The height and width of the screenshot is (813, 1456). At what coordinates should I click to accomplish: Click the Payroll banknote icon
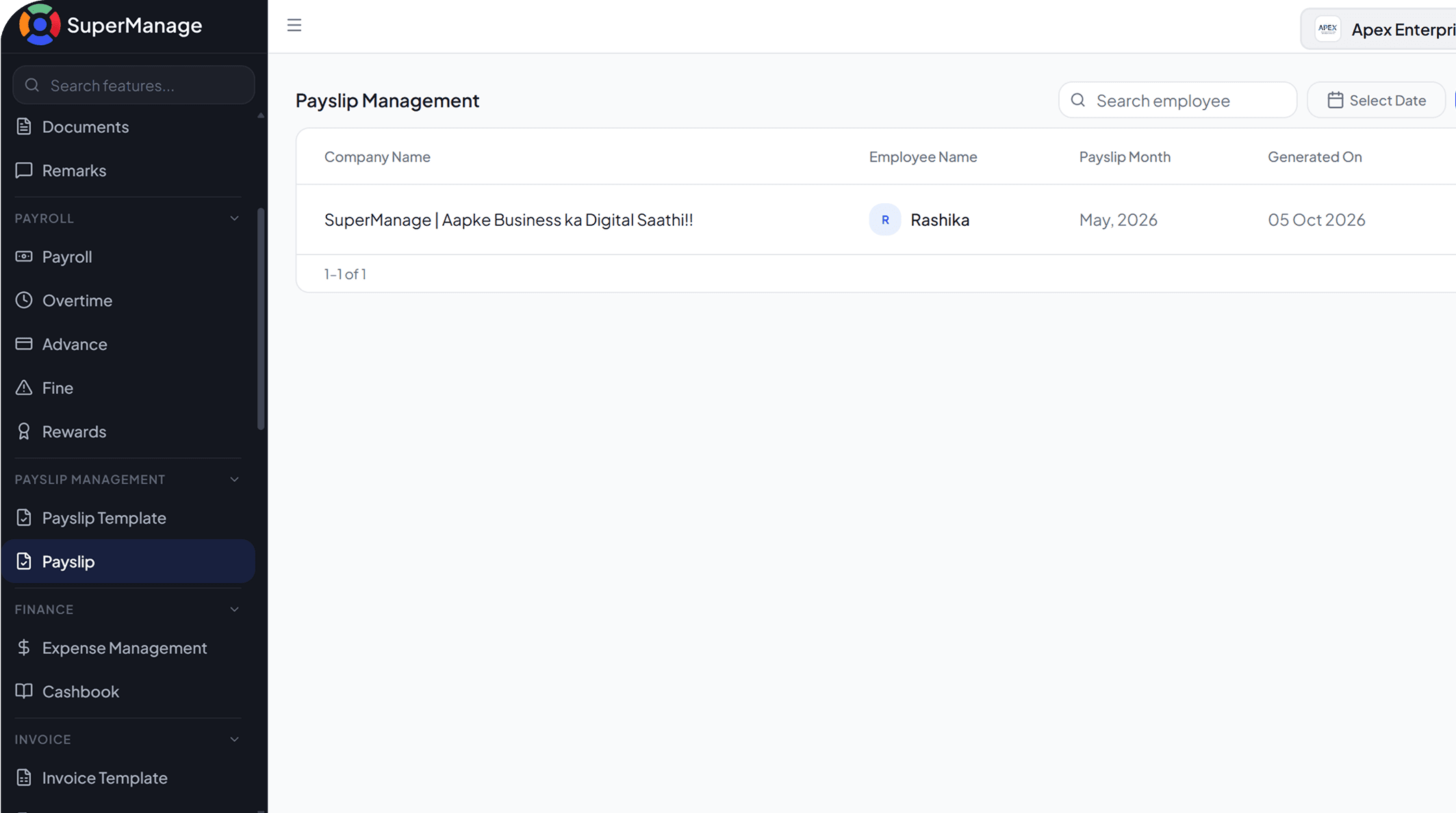click(x=24, y=257)
